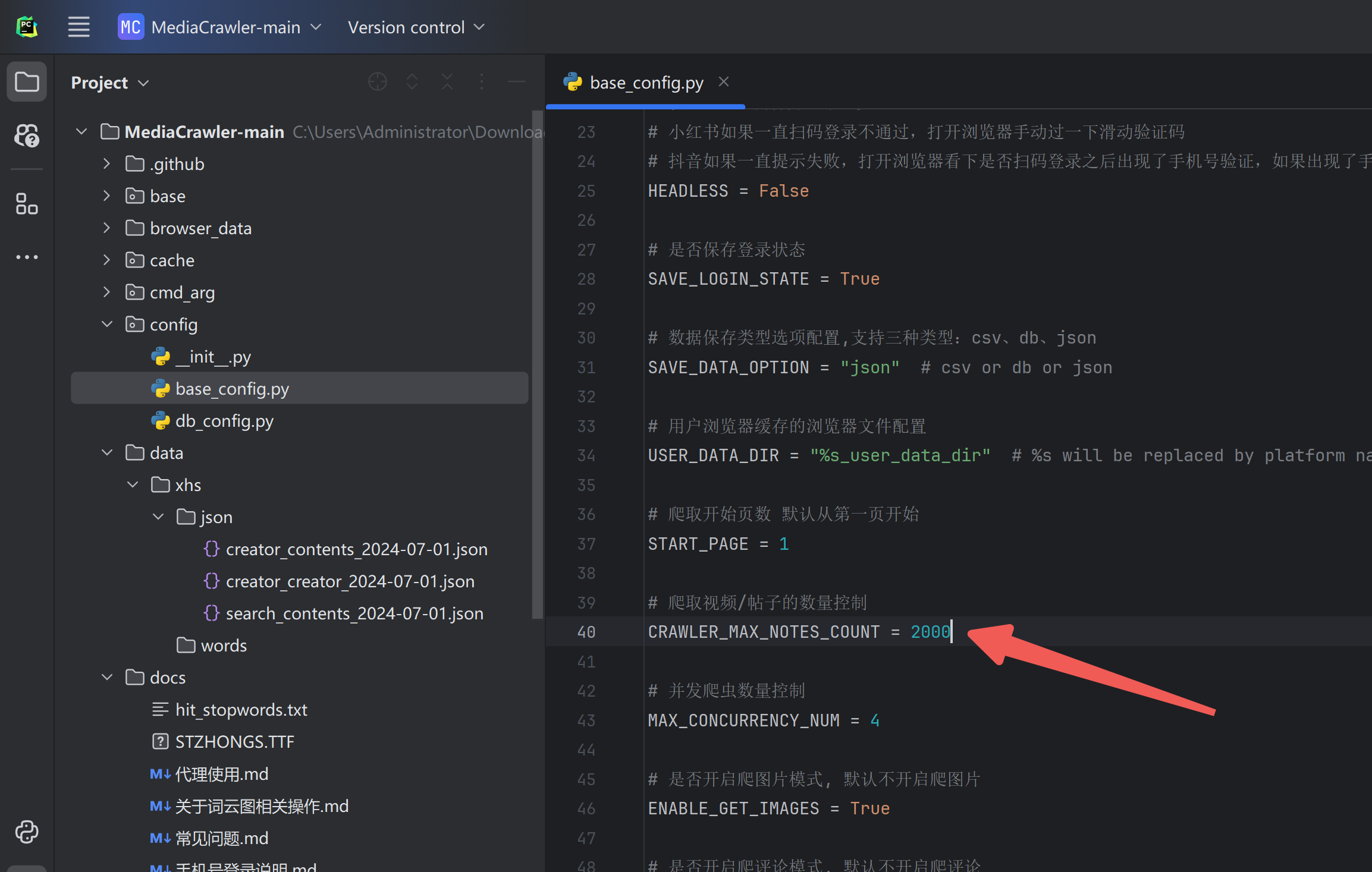Image resolution: width=1372 pixels, height=872 pixels.
Task: Expand the .github folder
Action: coord(106,163)
